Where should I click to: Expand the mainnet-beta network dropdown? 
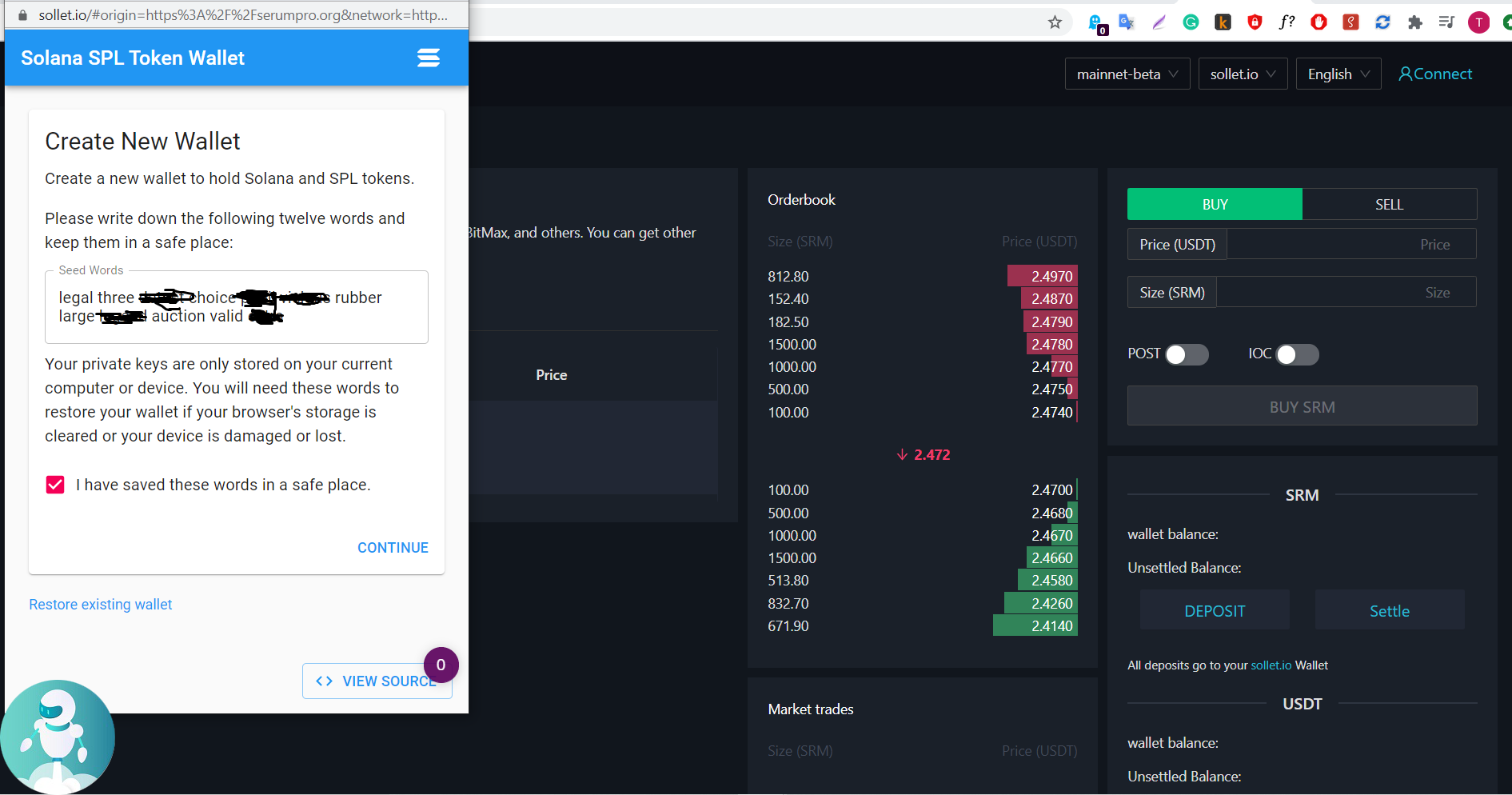[x=1127, y=74]
